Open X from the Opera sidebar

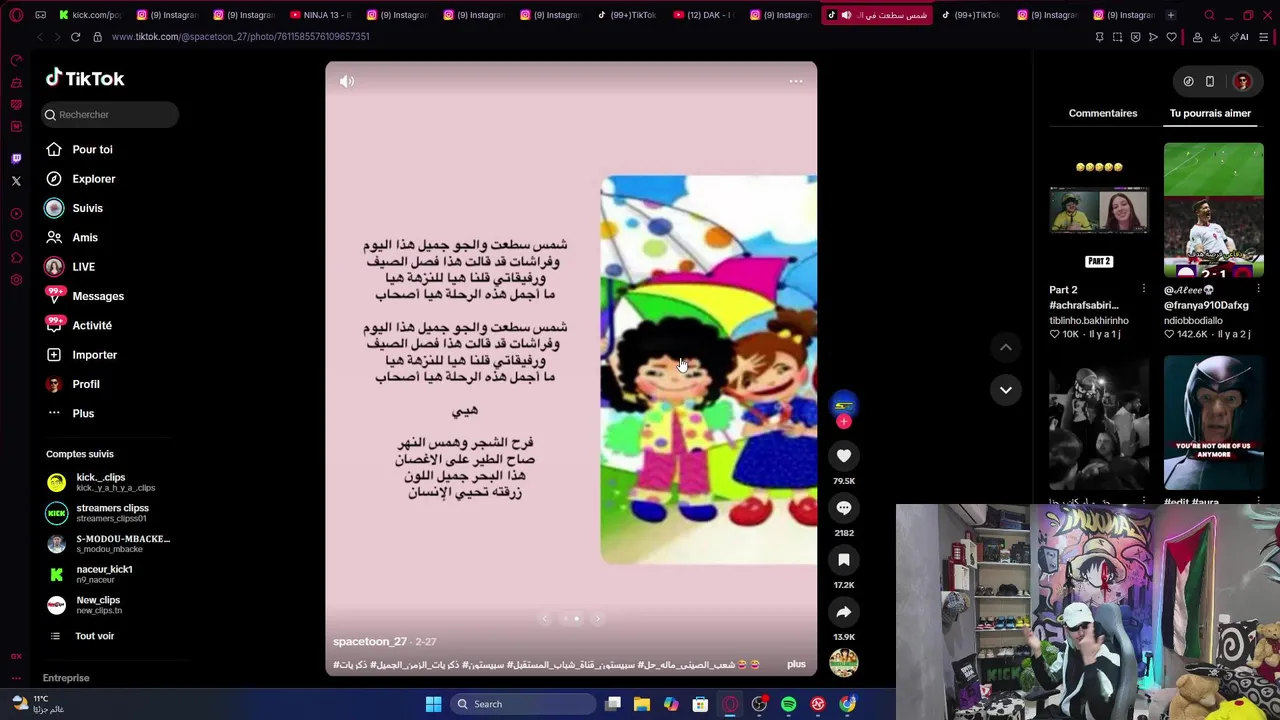pos(16,181)
